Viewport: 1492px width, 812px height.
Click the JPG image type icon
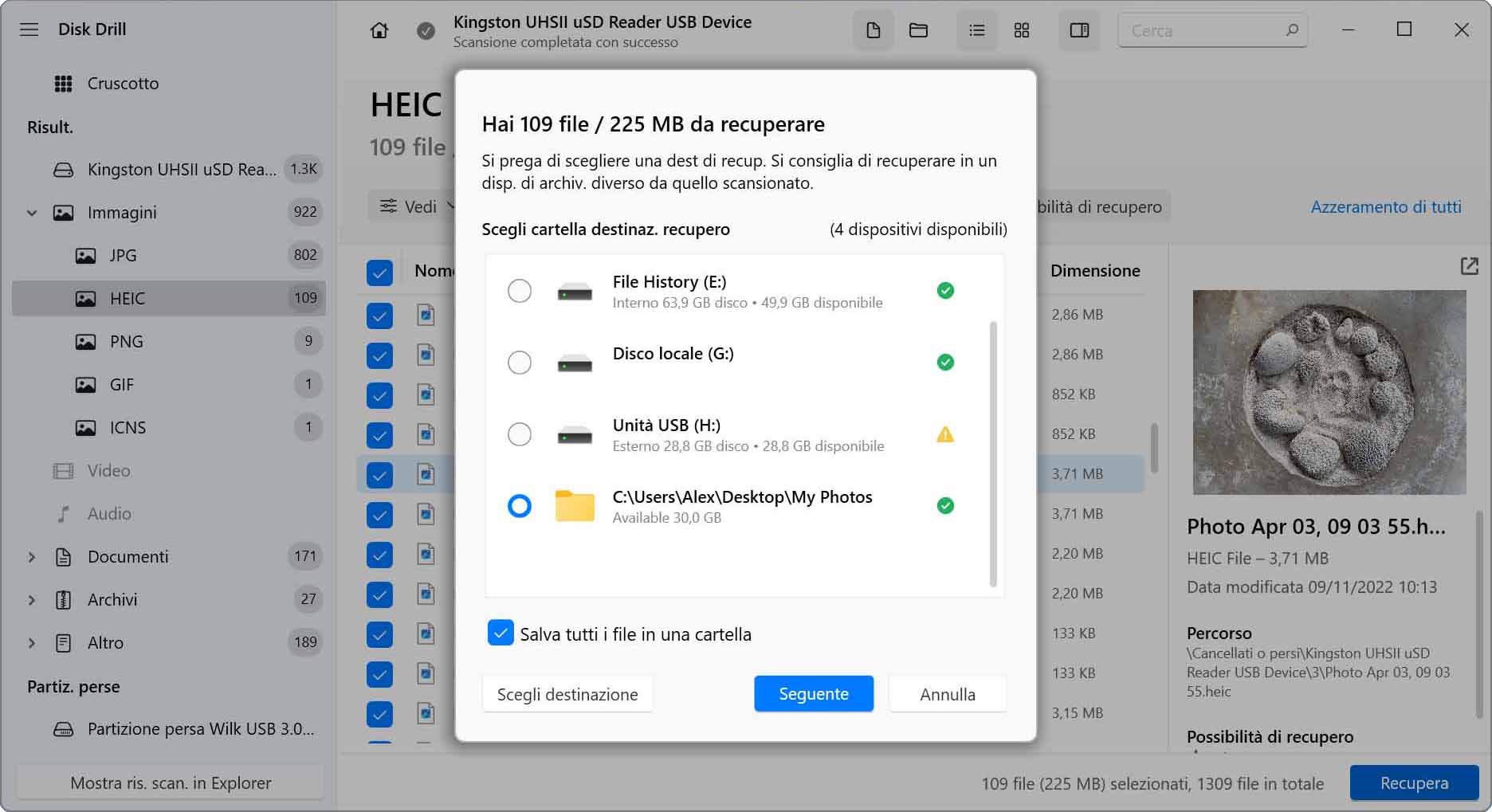coord(85,256)
